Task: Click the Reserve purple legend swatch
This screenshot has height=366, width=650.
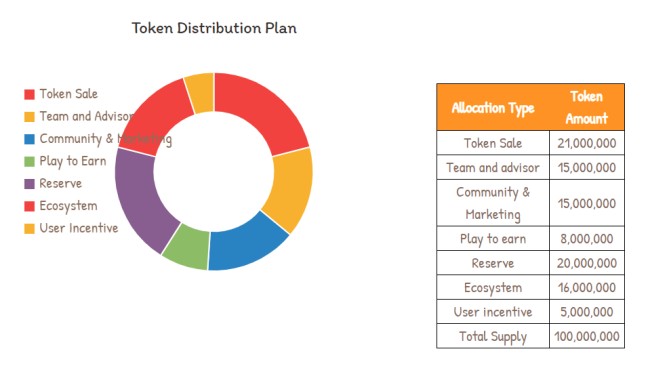Action: [x=29, y=184]
